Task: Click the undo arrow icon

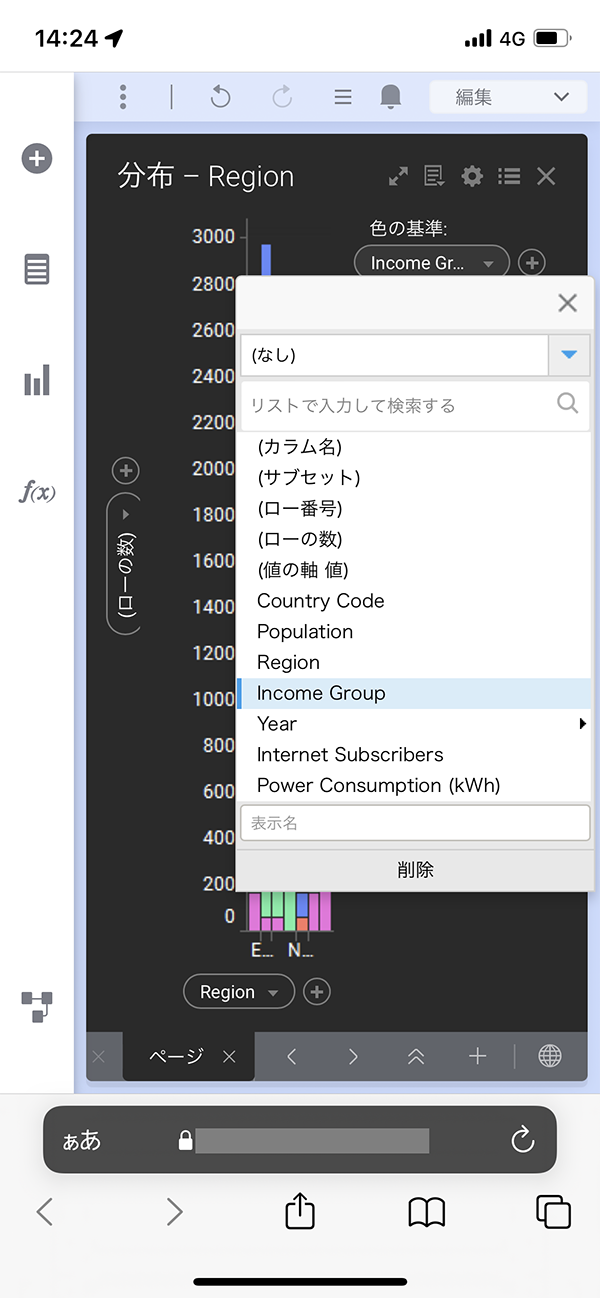Action: [221, 97]
